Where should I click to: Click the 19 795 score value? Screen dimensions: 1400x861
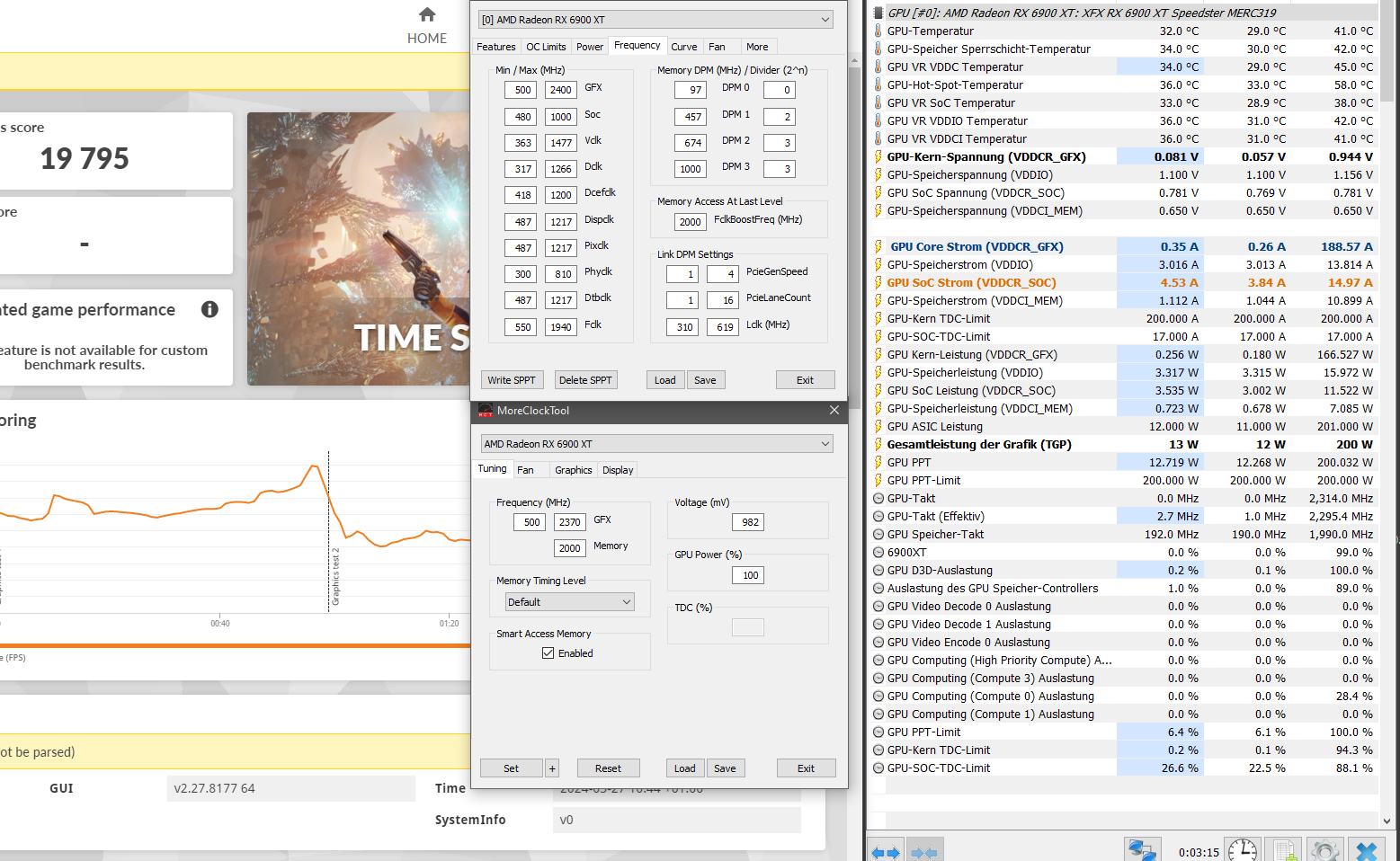tap(85, 159)
